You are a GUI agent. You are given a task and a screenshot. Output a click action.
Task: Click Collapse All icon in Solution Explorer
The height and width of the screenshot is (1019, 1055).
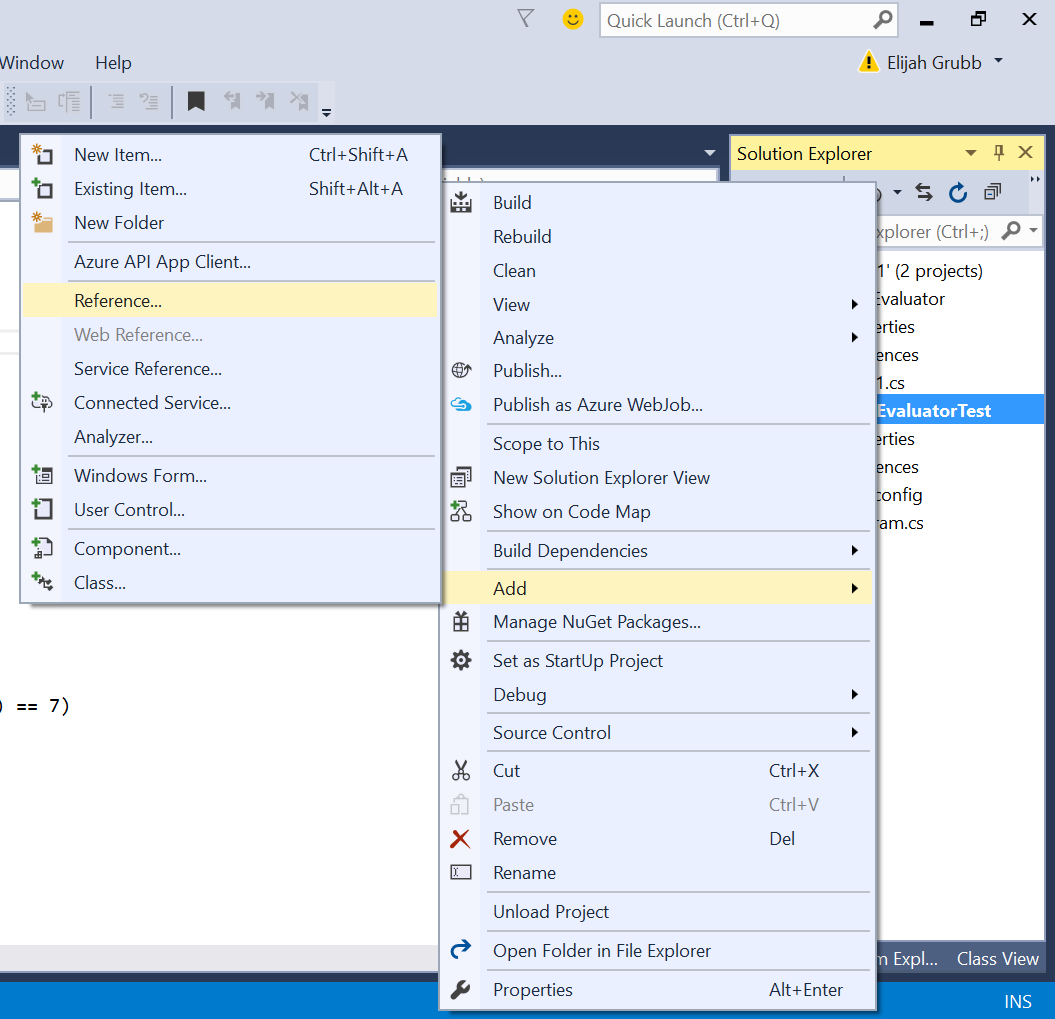point(992,192)
